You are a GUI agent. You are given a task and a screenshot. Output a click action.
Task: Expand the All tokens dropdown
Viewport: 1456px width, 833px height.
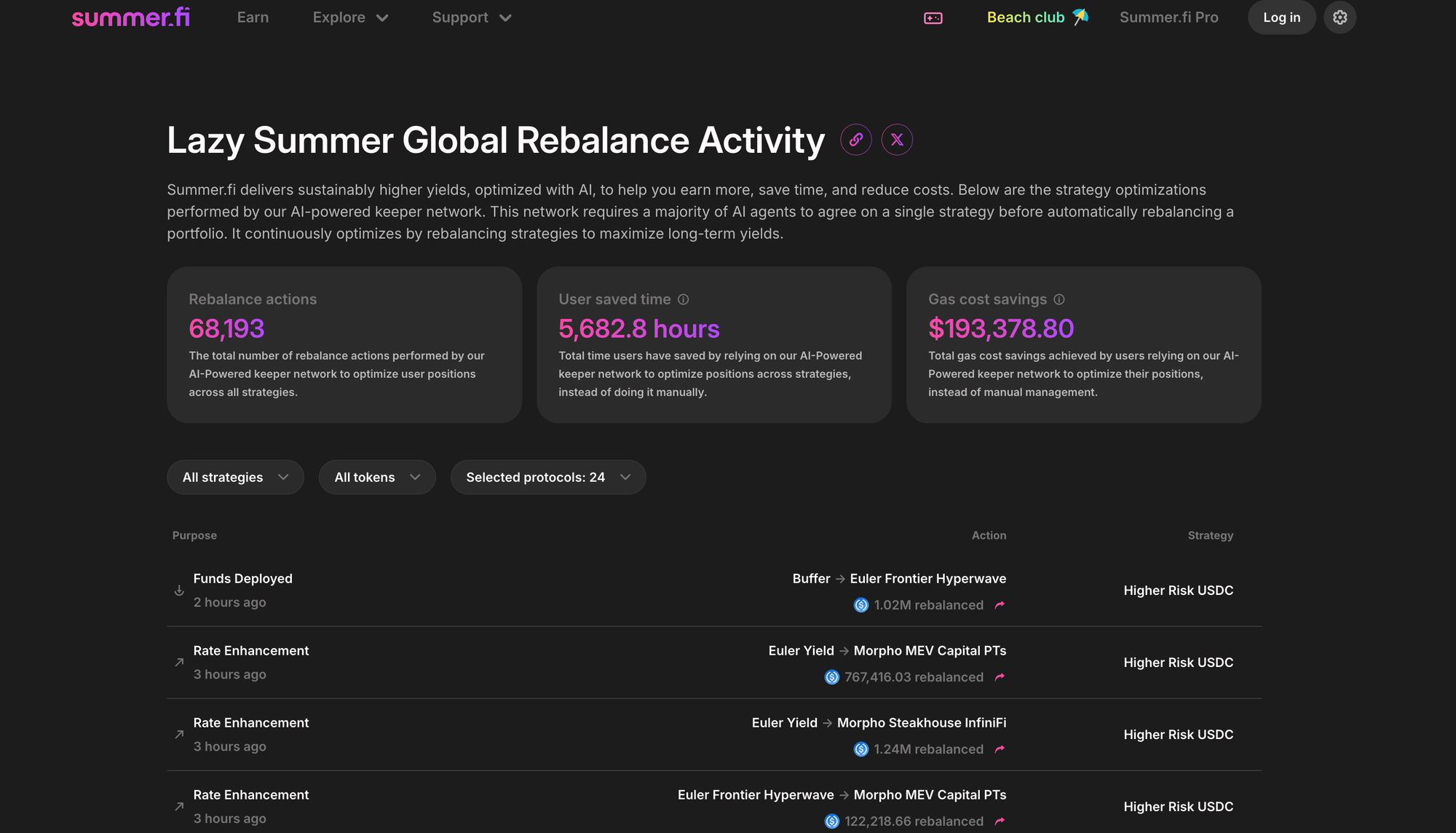point(377,477)
